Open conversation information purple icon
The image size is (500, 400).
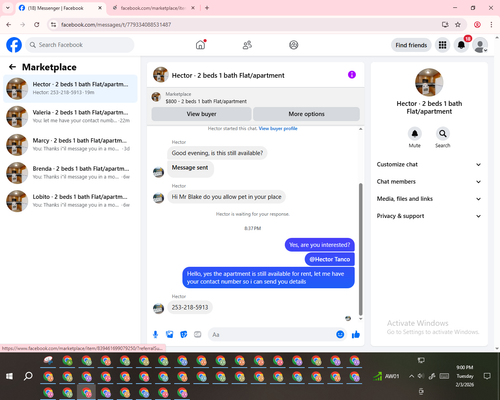[352, 75]
